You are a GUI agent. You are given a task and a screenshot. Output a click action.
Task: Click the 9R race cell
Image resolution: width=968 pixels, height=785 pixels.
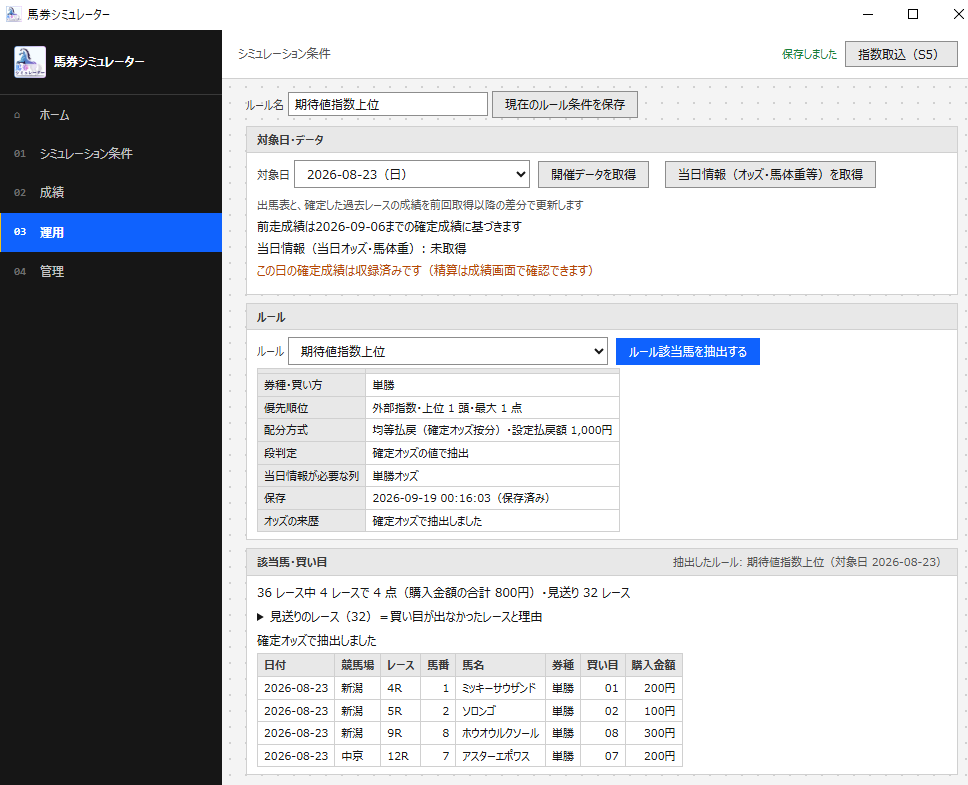pyautogui.click(x=400, y=733)
